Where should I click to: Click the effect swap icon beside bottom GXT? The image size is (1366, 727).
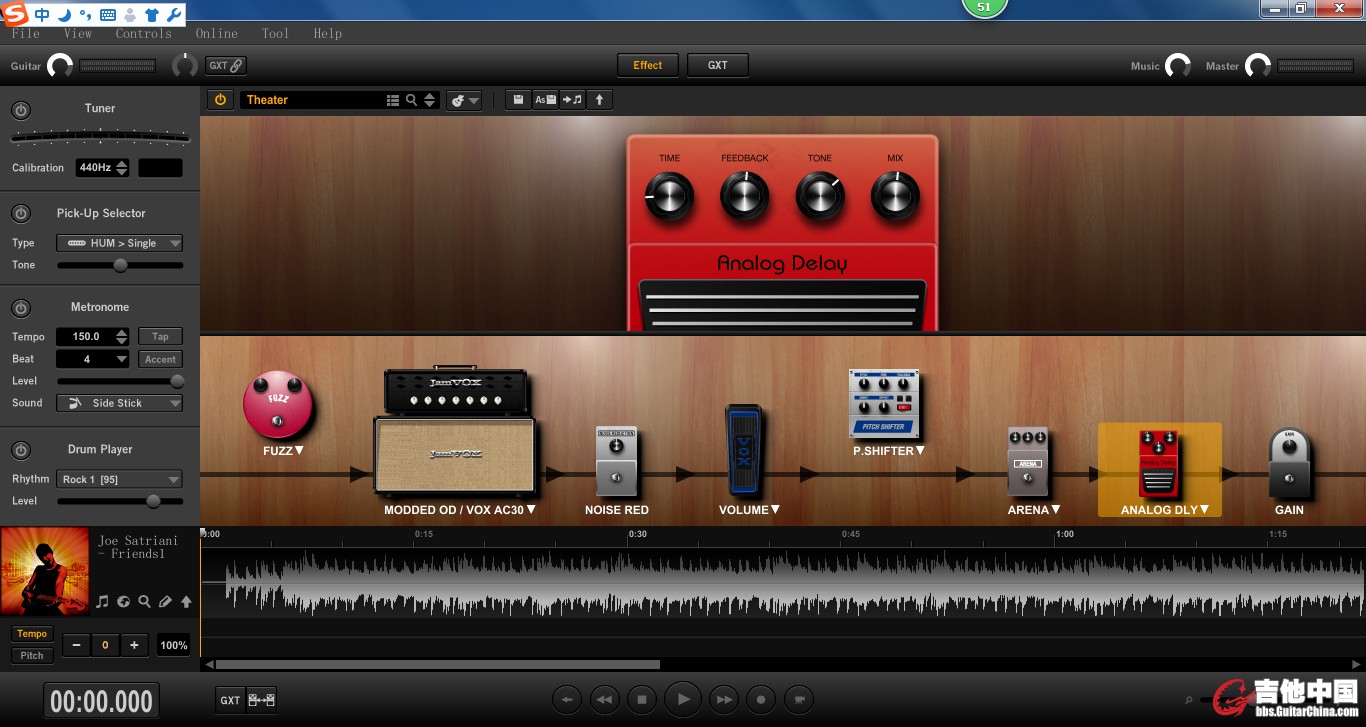tap(262, 700)
